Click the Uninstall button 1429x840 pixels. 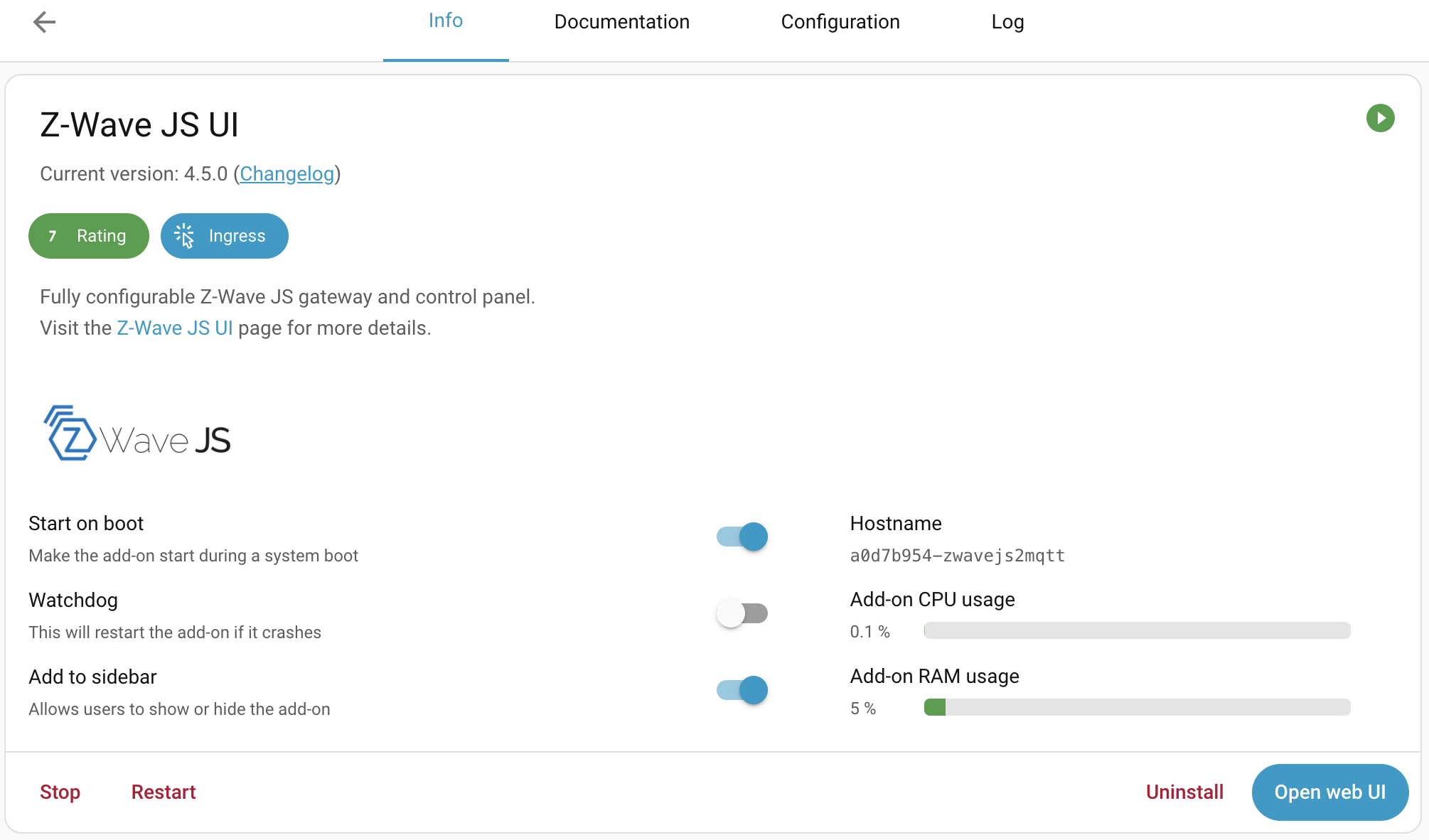click(x=1184, y=792)
